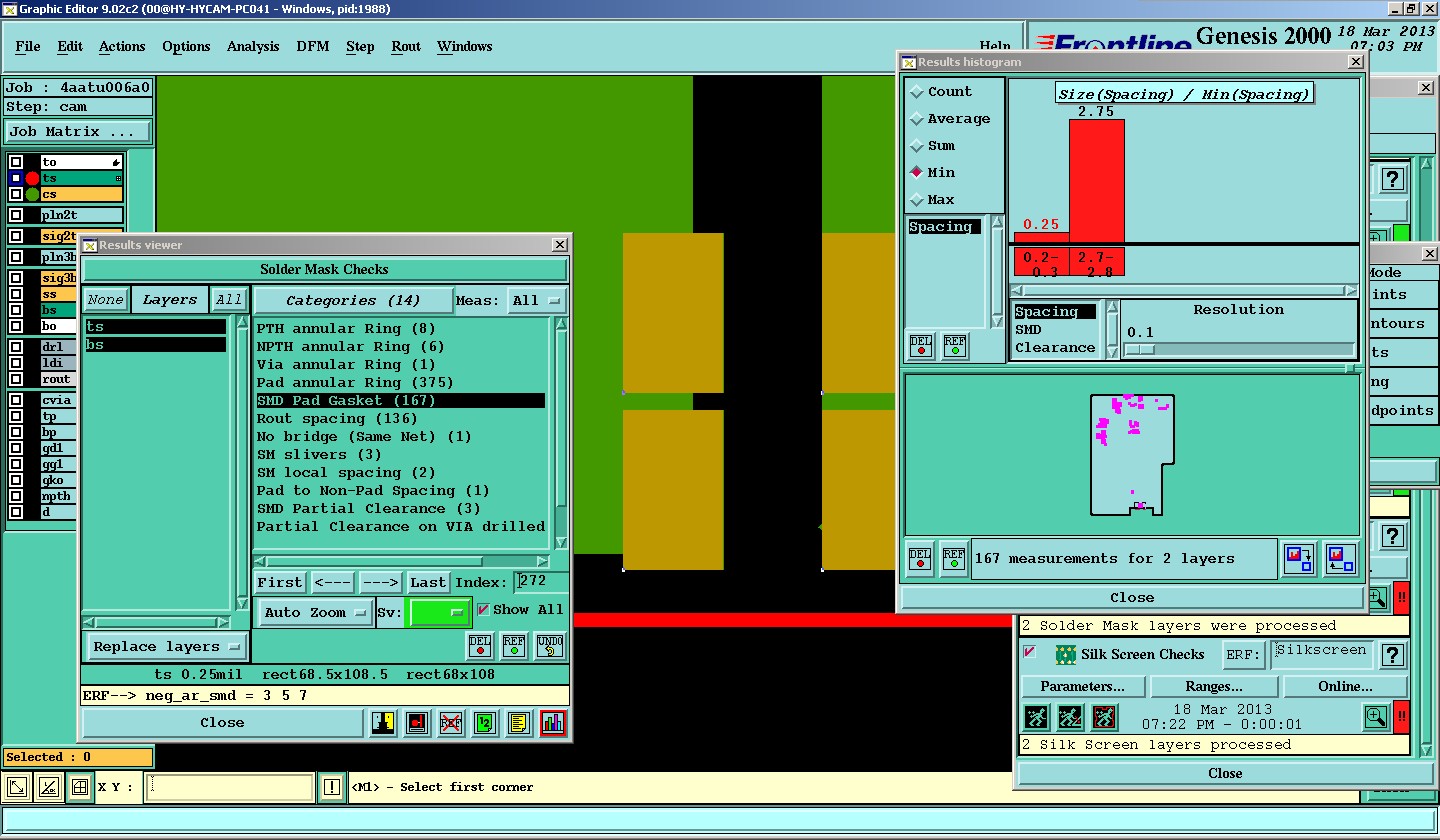Click the UNDO icon in Results viewer

pos(550,645)
